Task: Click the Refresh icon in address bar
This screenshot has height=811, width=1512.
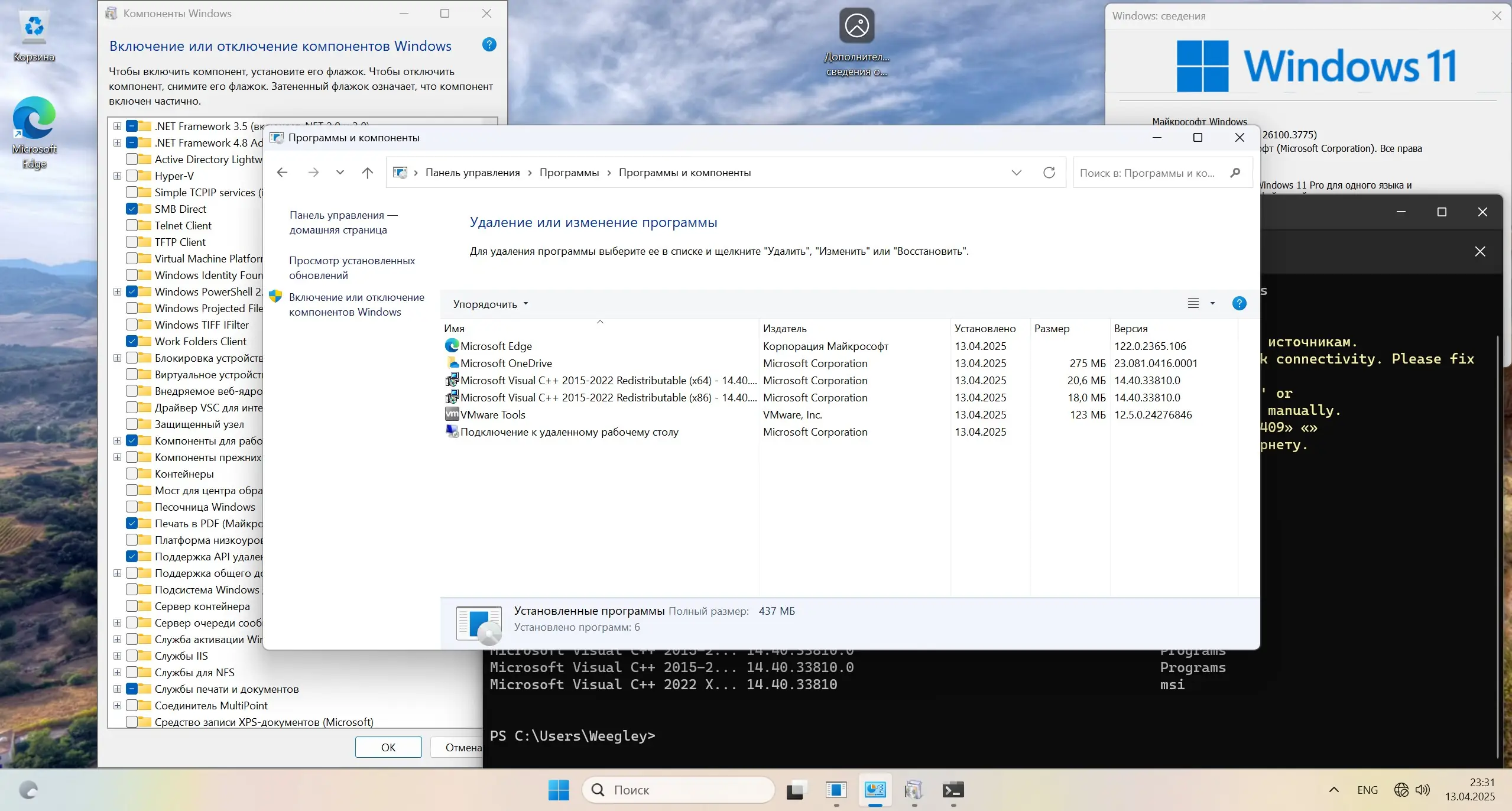Action: pos(1049,173)
